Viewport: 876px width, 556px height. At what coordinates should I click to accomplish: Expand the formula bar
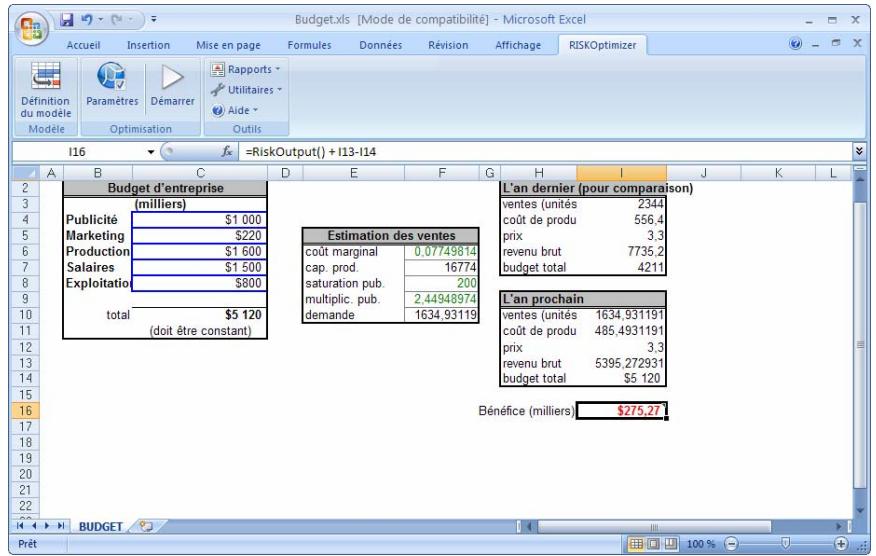859,151
